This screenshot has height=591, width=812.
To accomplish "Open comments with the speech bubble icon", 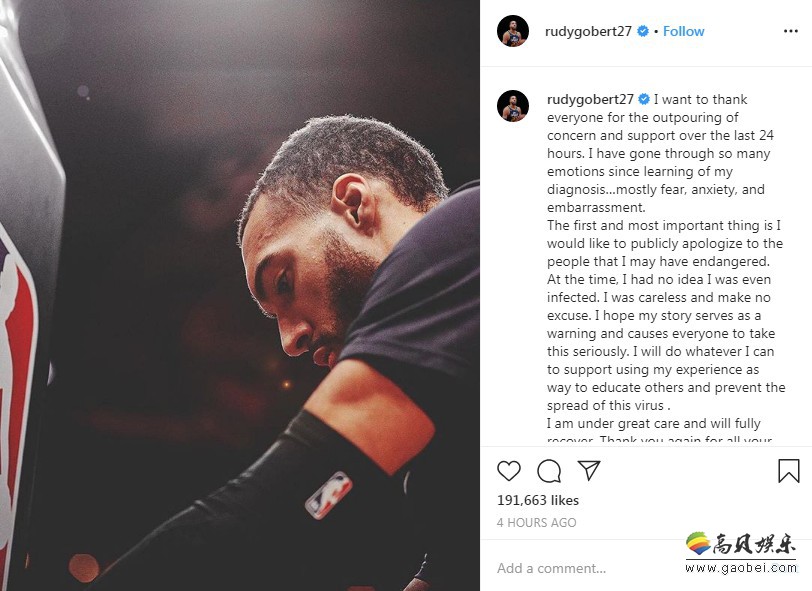I will pyautogui.click(x=549, y=471).
